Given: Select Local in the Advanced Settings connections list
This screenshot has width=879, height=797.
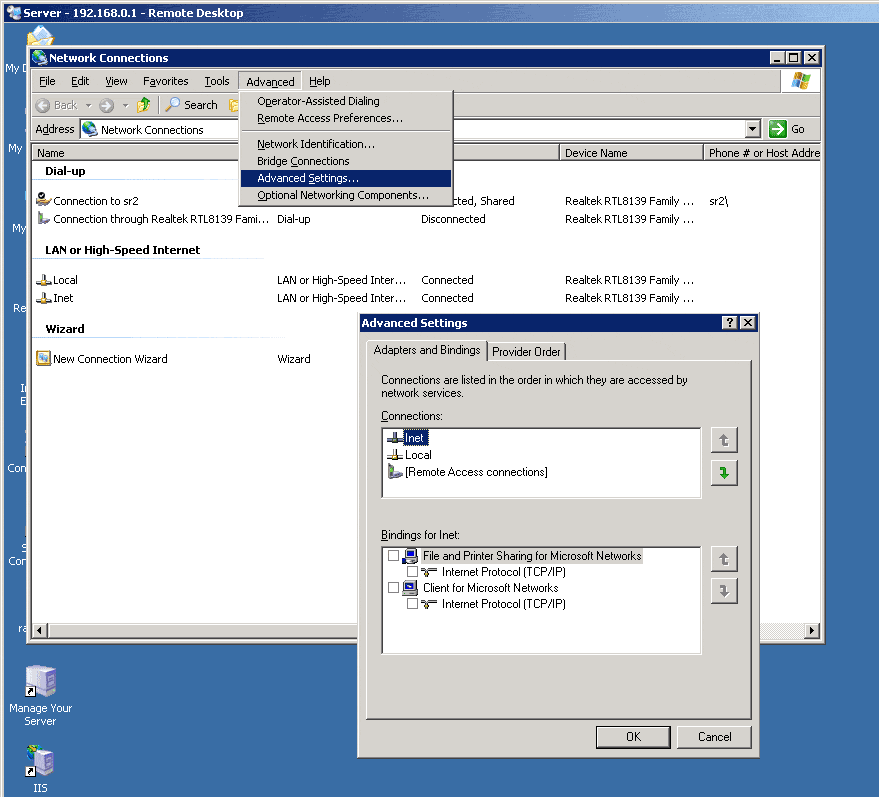Looking at the screenshot, I should [418, 455].
